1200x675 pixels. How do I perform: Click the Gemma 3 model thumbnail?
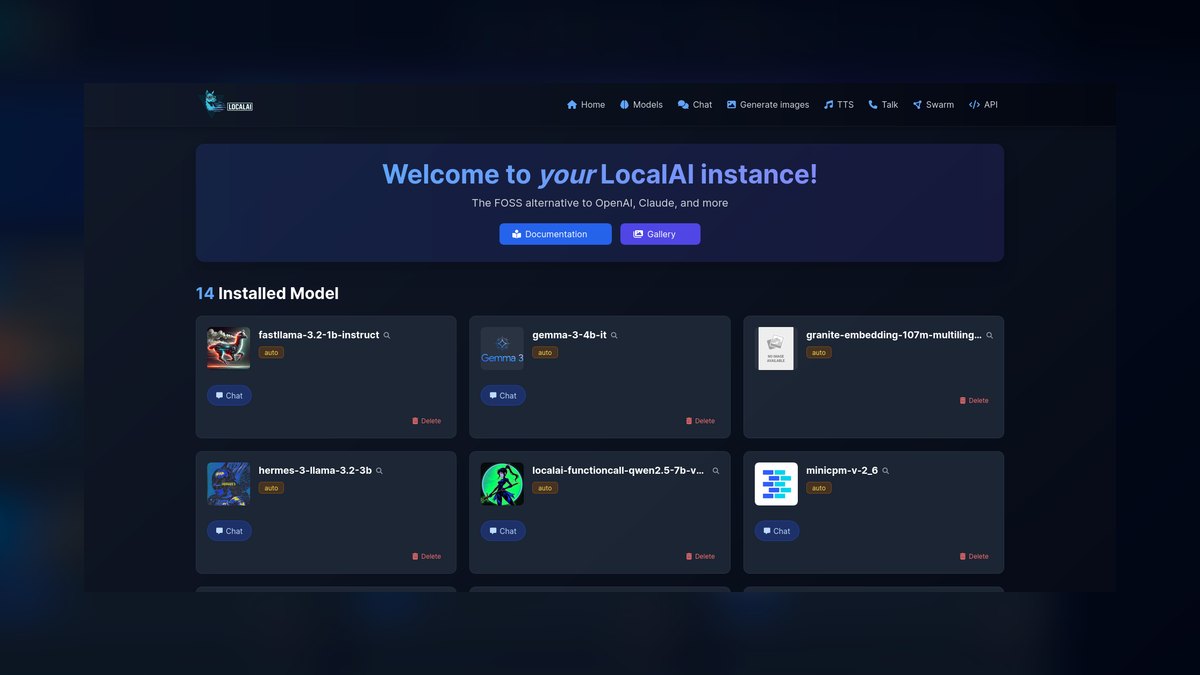(502, 349)
